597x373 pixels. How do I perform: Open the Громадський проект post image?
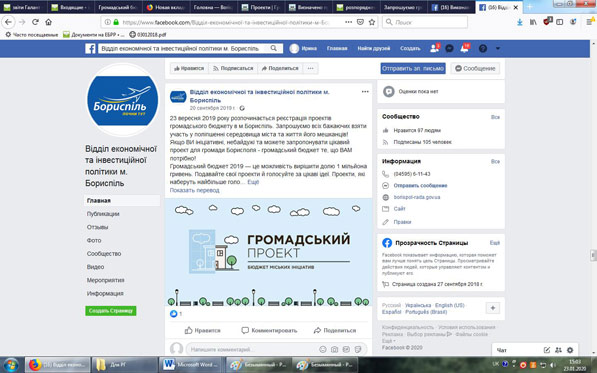point(268,252)
